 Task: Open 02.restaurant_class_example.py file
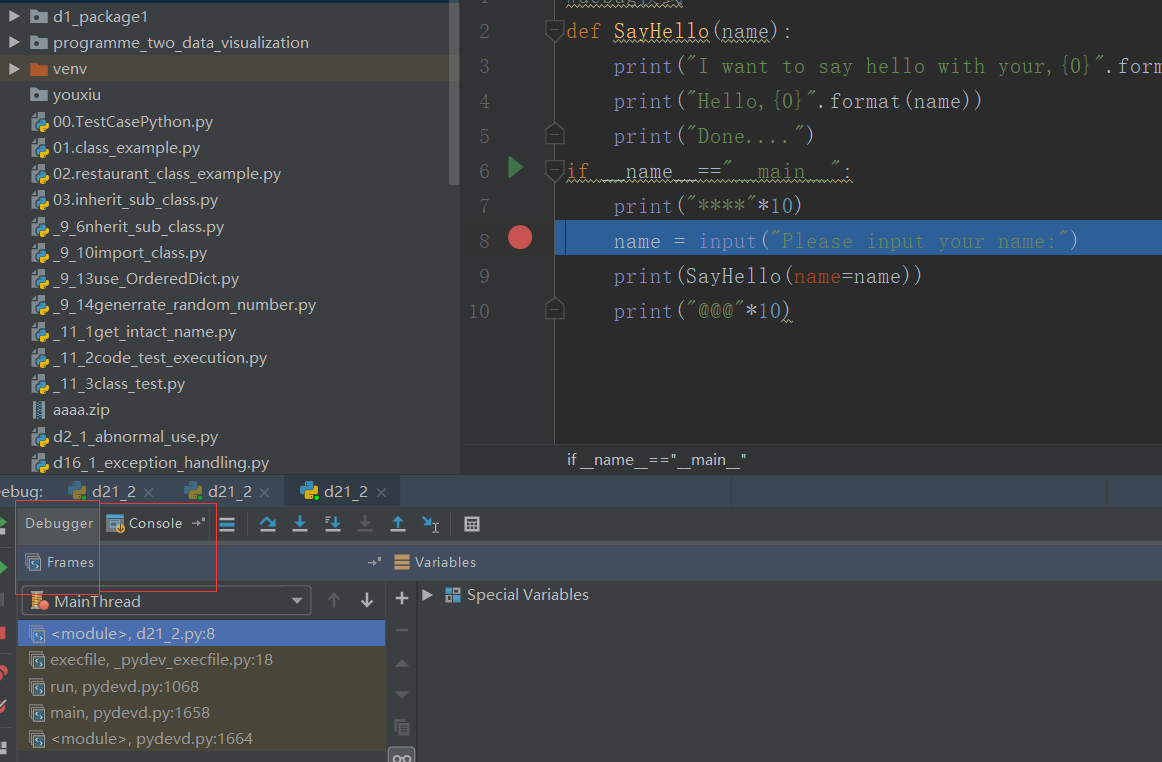pyautogui.click(x=156, y=173)
